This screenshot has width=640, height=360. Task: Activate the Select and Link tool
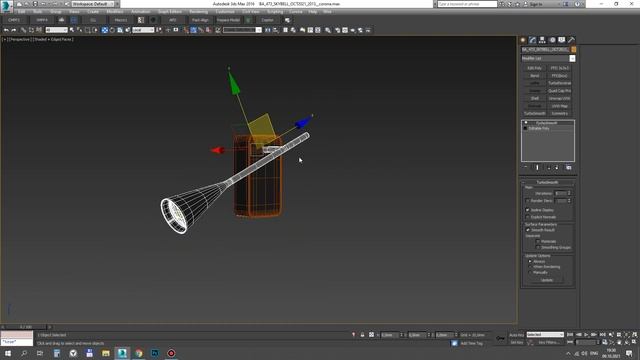[24, 30]
